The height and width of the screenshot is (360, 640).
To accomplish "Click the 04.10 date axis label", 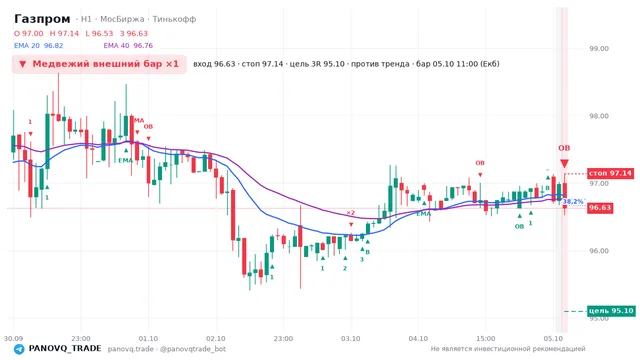I will click(x=418, y=339).
